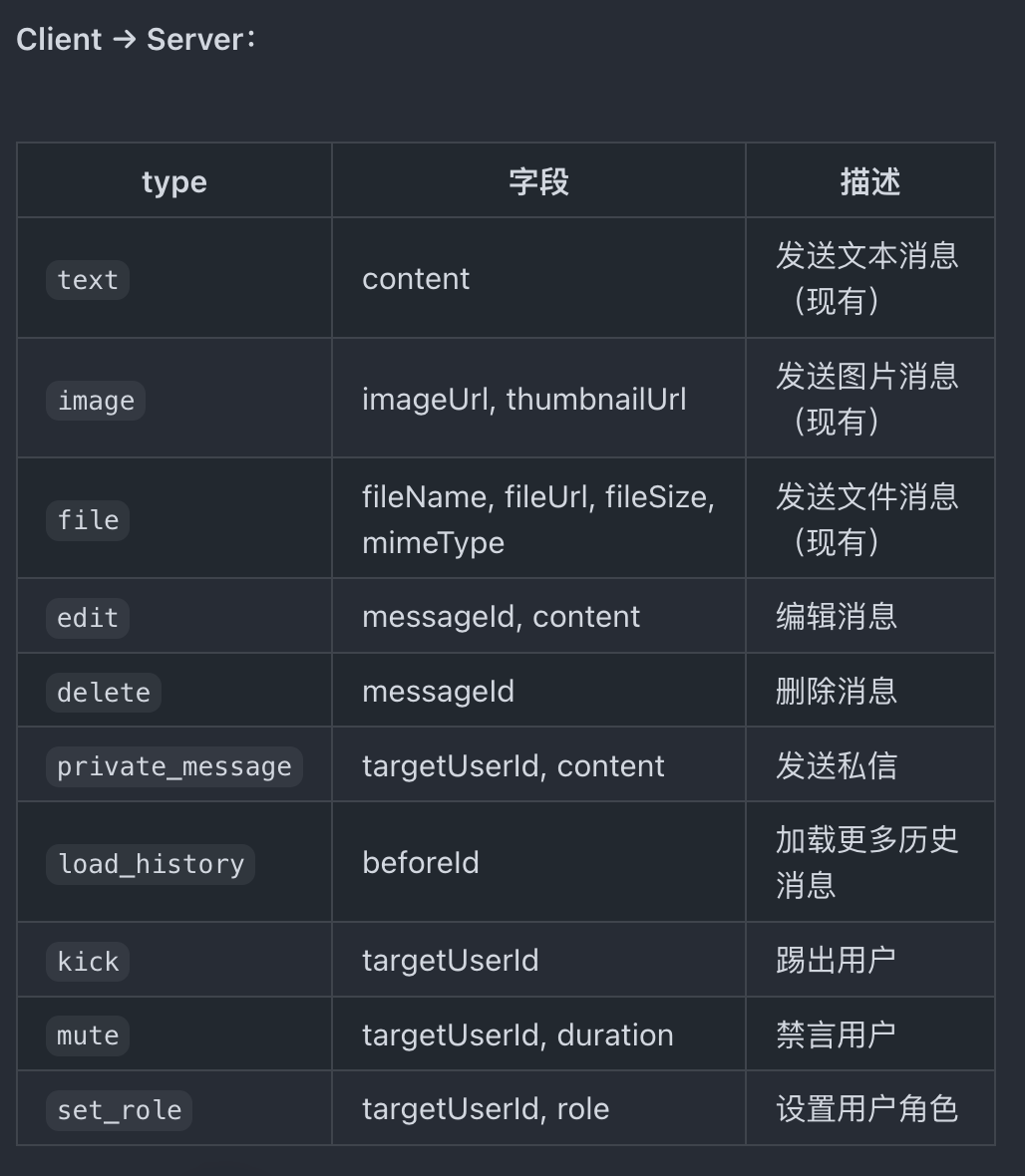This screenshot has height=1176, width=1025.
Task: Click the "描述" column header
Action: 869,181
